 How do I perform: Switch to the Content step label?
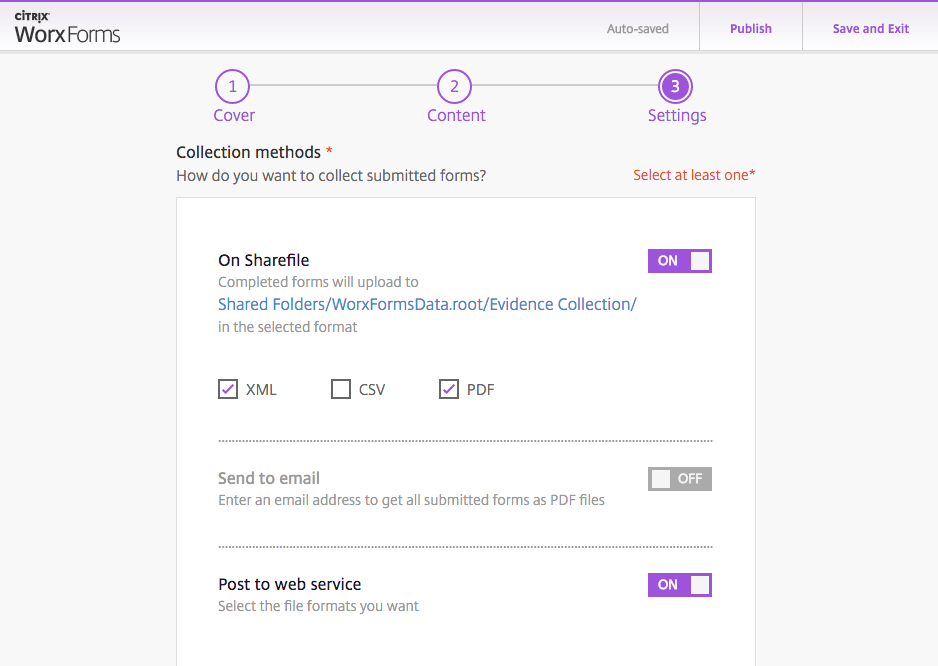(456, 115)
